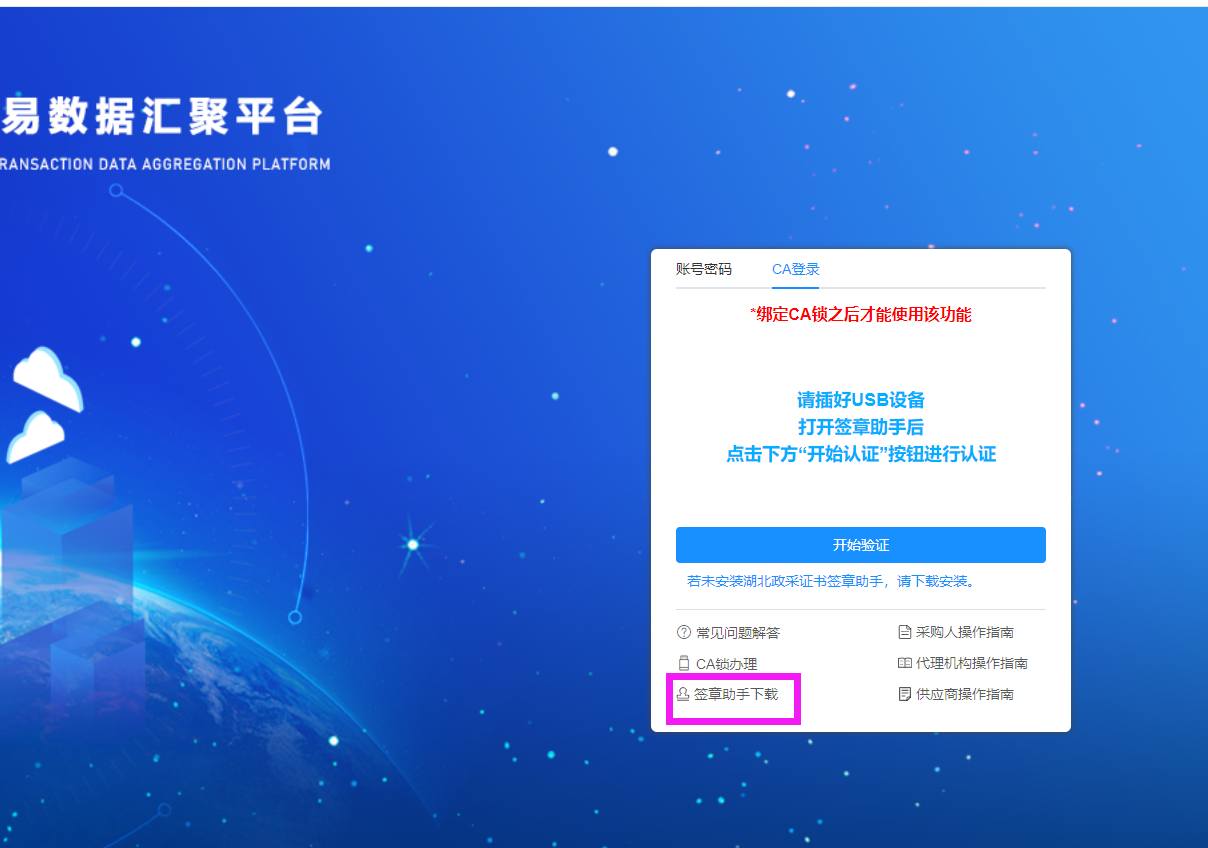View the 代理机构操作指南 guide

tap(972, 663)
